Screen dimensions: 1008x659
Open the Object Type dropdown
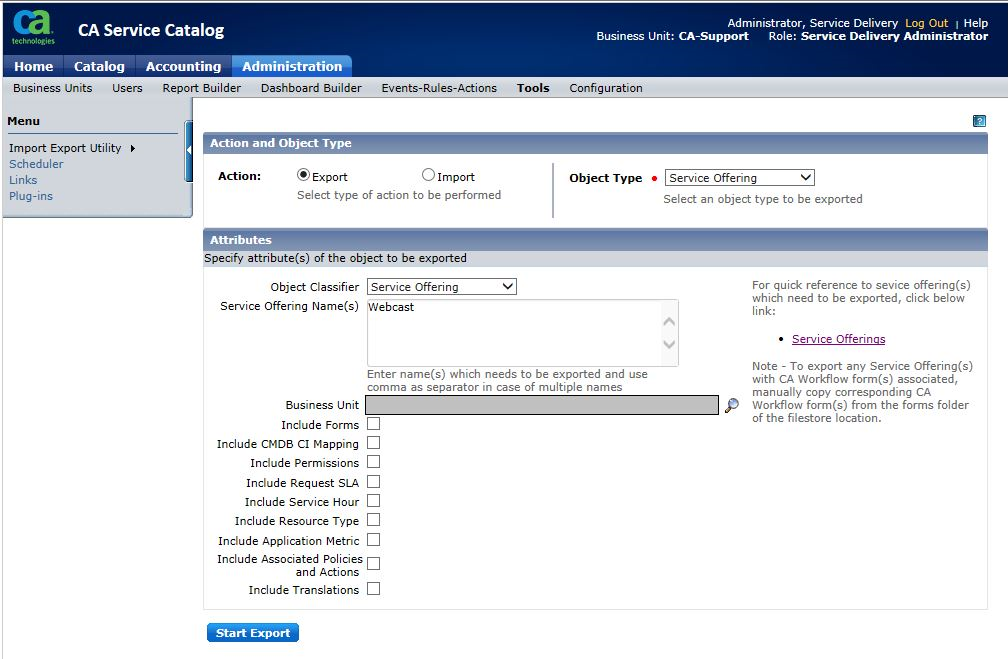click(739, 178)
